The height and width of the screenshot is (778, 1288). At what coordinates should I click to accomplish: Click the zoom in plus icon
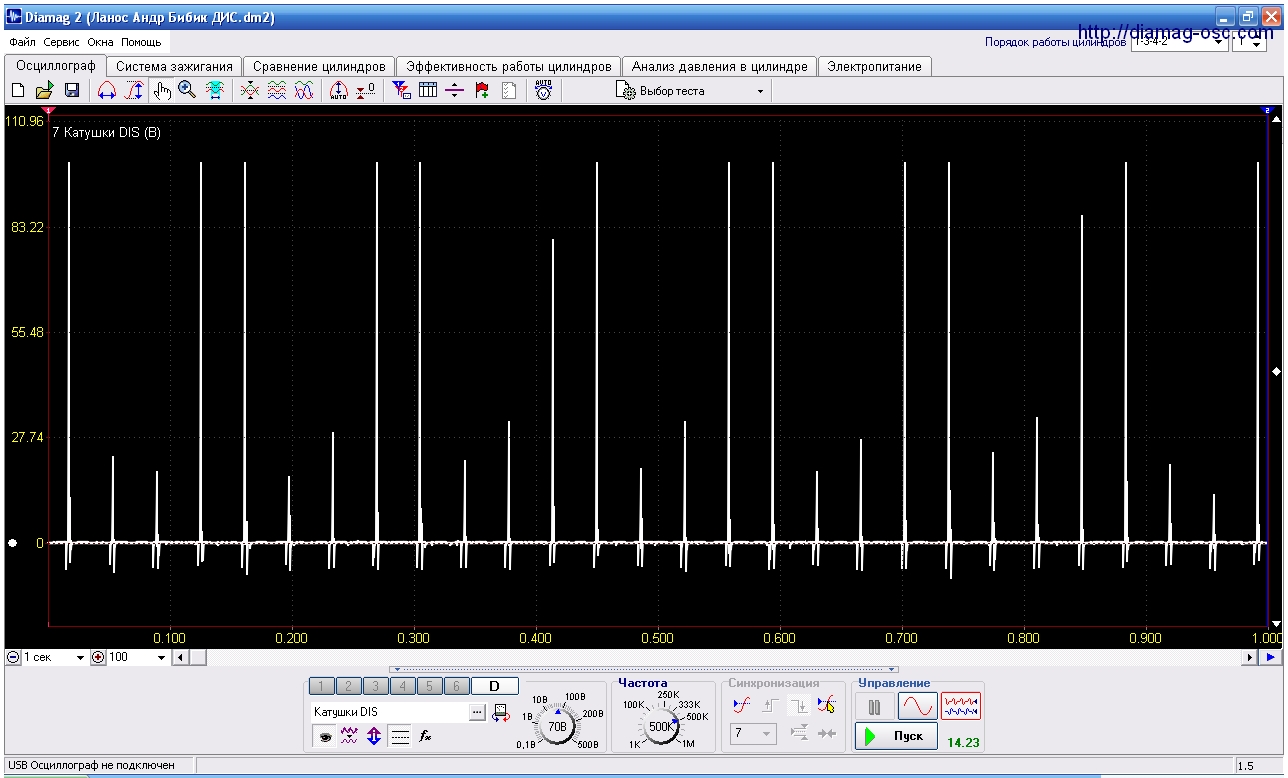[x=98, y=657]
